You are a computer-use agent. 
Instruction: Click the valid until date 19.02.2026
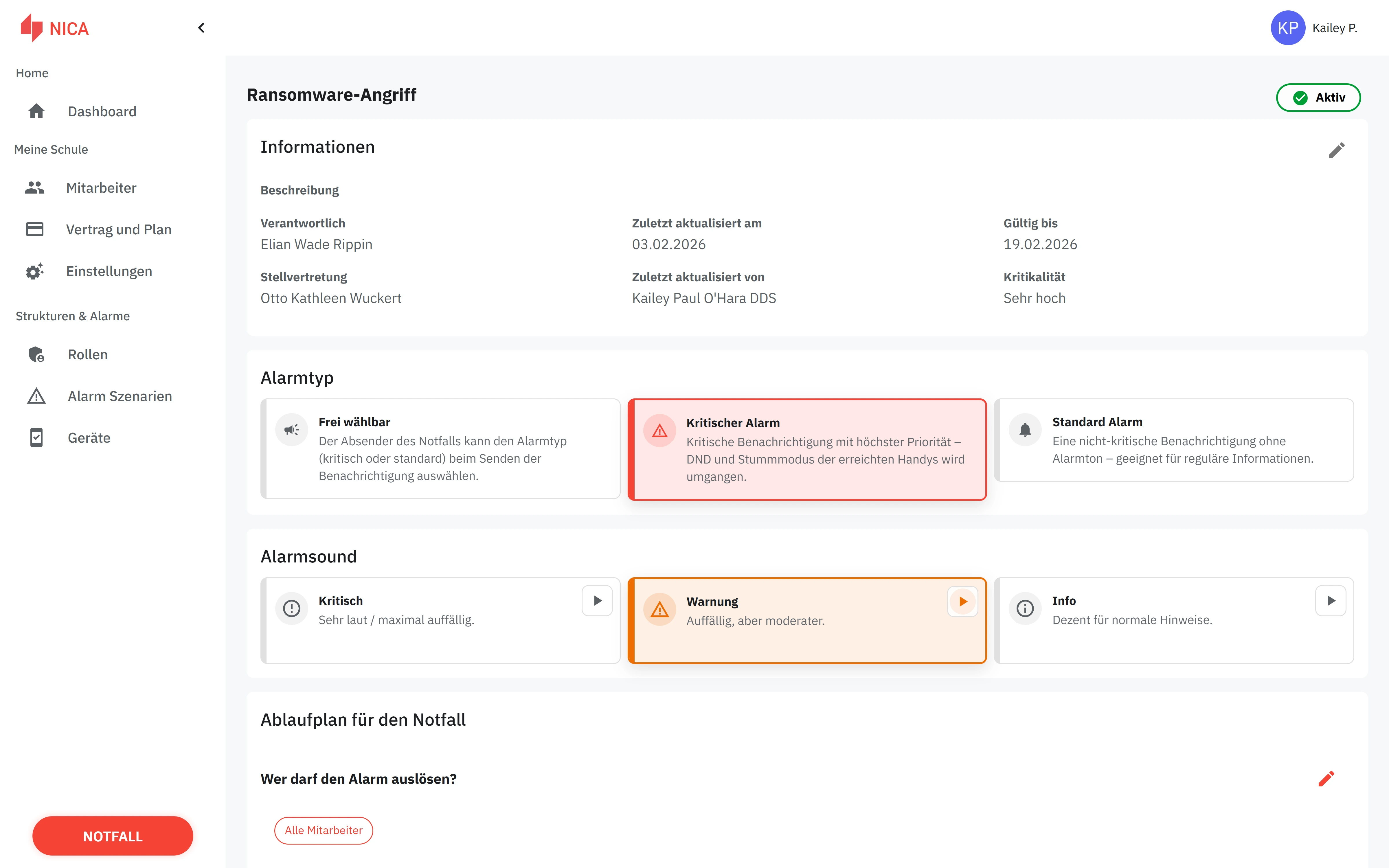click(x=1040, y=244)
